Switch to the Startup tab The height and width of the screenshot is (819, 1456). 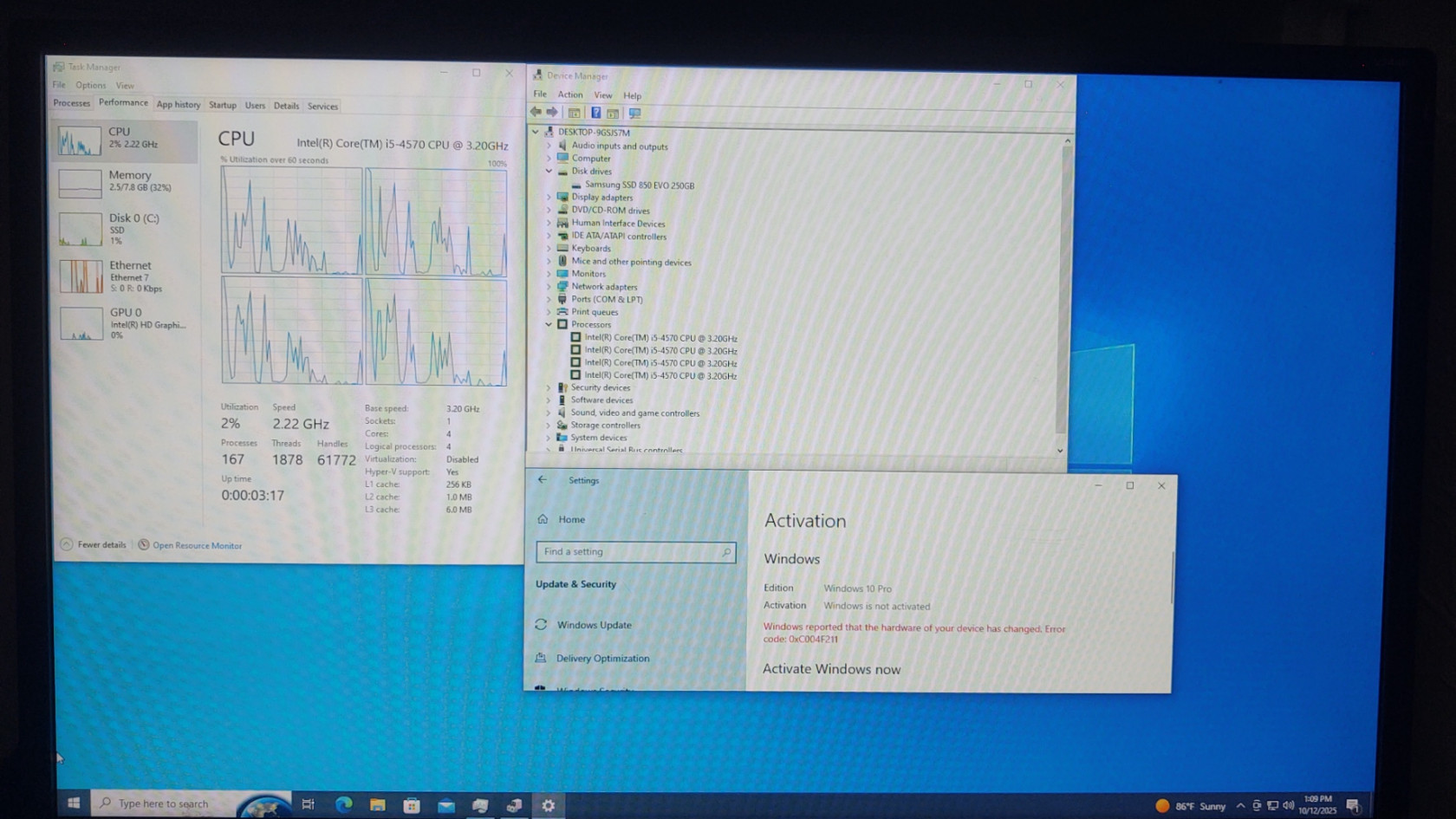click(x=223, y=105)
